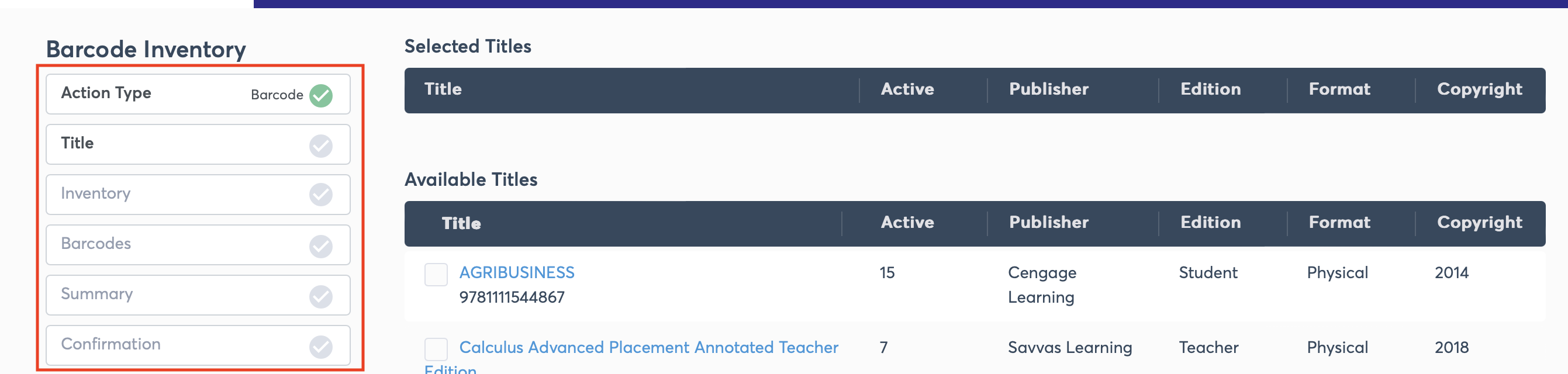Click the gray checkmark in Summary step
1568x374 pixels.
(321, 297)
